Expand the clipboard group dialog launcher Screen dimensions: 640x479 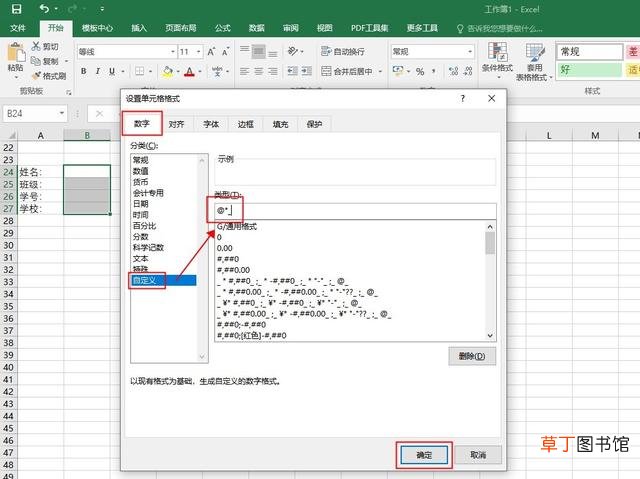point(69,93)
